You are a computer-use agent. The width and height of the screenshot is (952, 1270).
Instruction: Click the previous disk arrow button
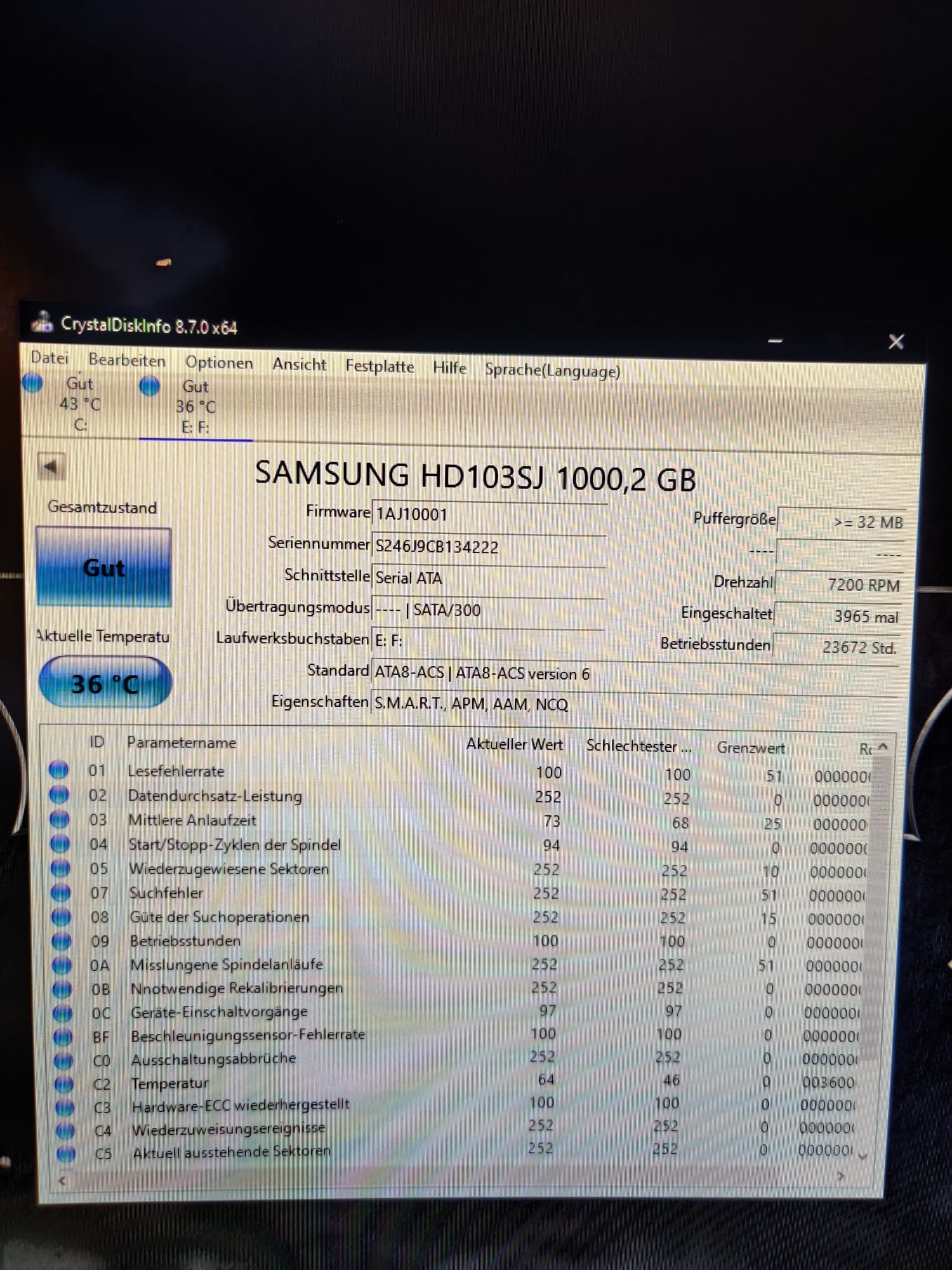[51, 467]
